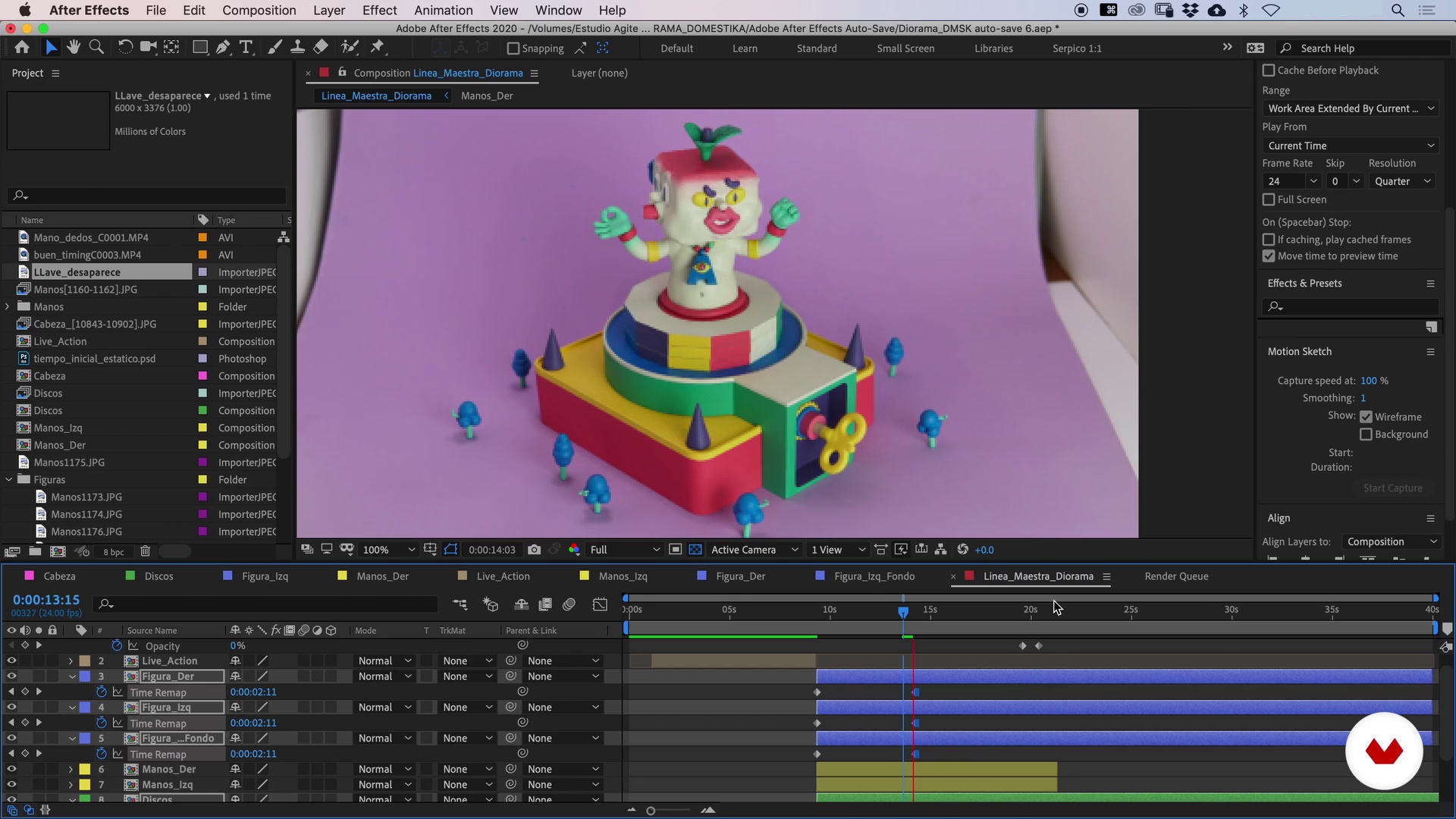Select the Roto Brush tool

pyautogui.click(x=350, y=47)
